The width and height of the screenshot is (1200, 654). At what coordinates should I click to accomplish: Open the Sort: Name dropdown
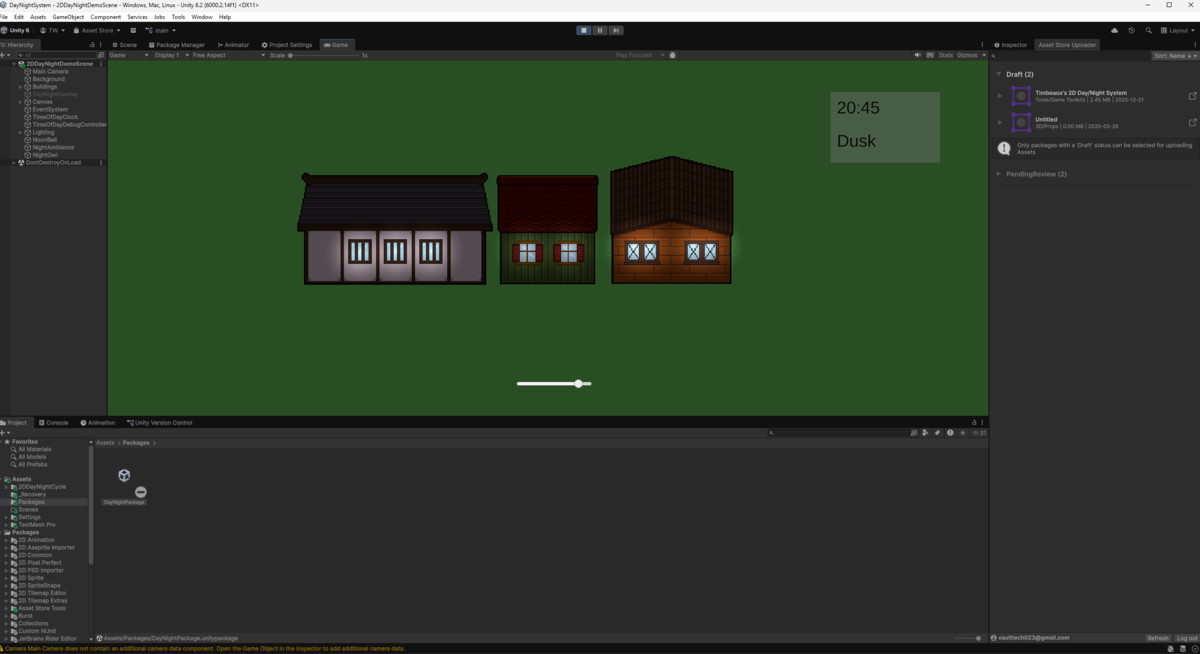click(1174, 56)
